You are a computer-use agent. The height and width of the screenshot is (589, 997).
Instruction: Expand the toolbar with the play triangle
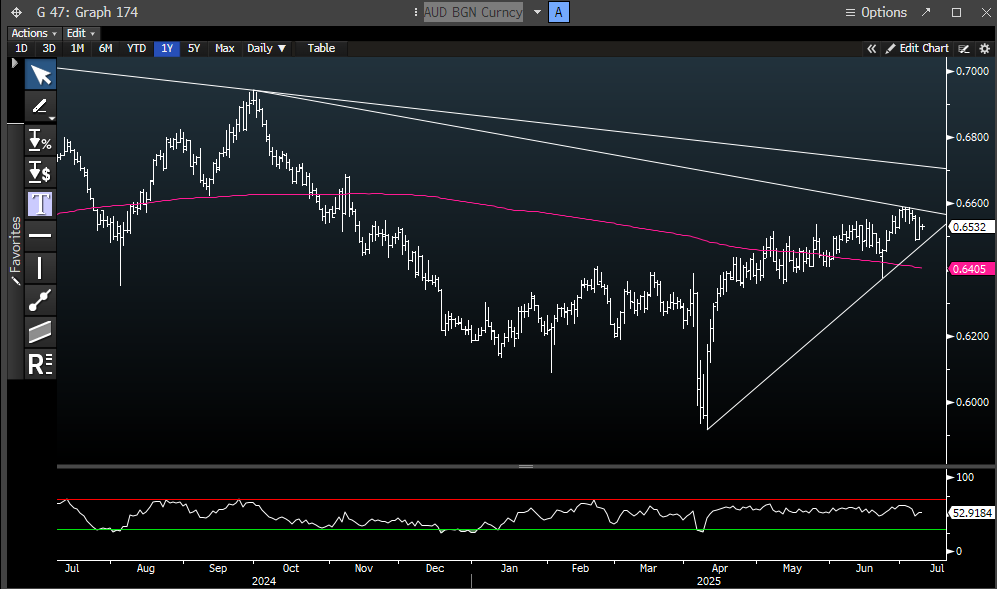(x=15, y=63)
